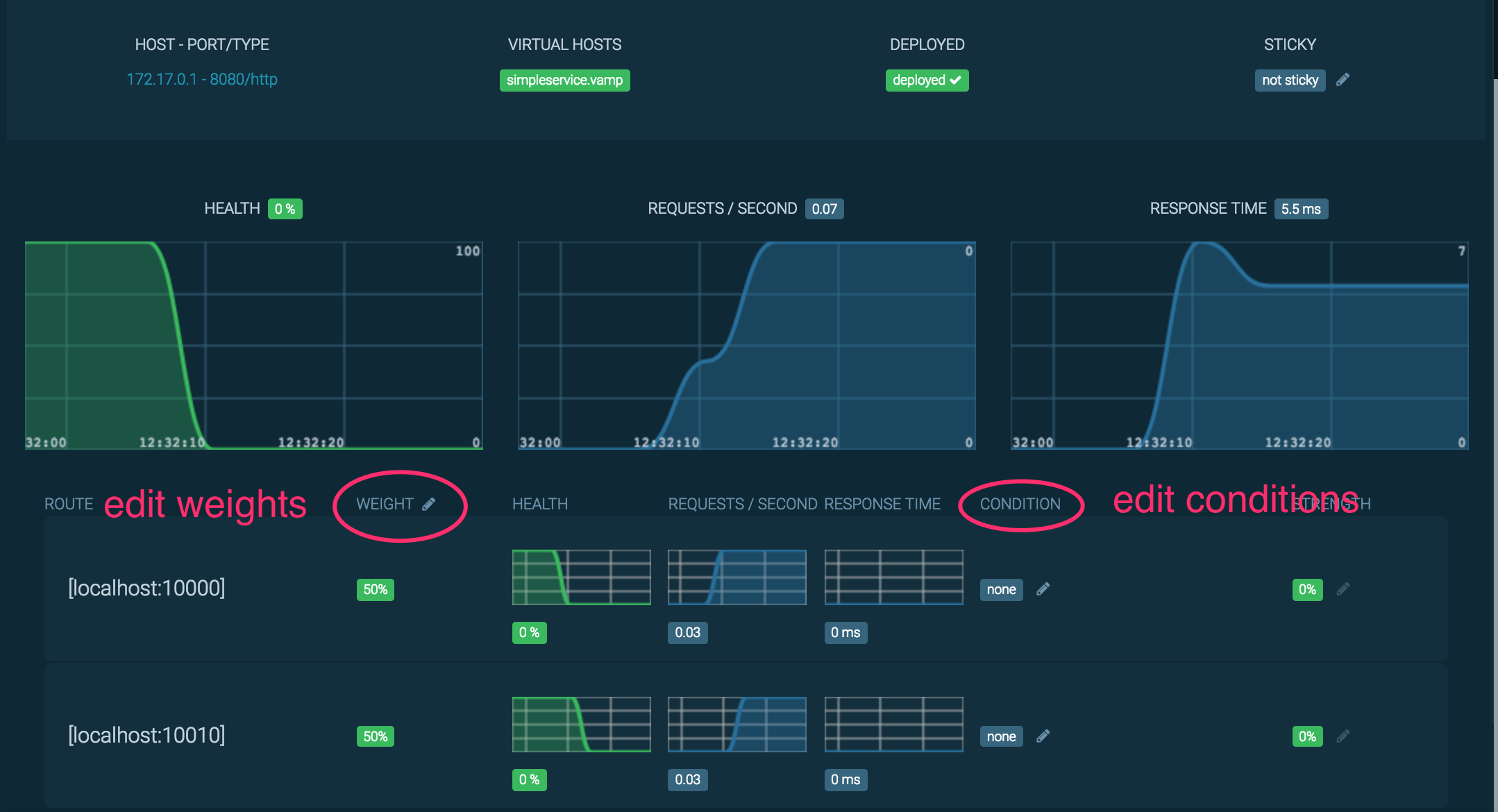Click the 50% weight badge for localhost:10010
The image size is (1498, 812).
coord(375,737)
